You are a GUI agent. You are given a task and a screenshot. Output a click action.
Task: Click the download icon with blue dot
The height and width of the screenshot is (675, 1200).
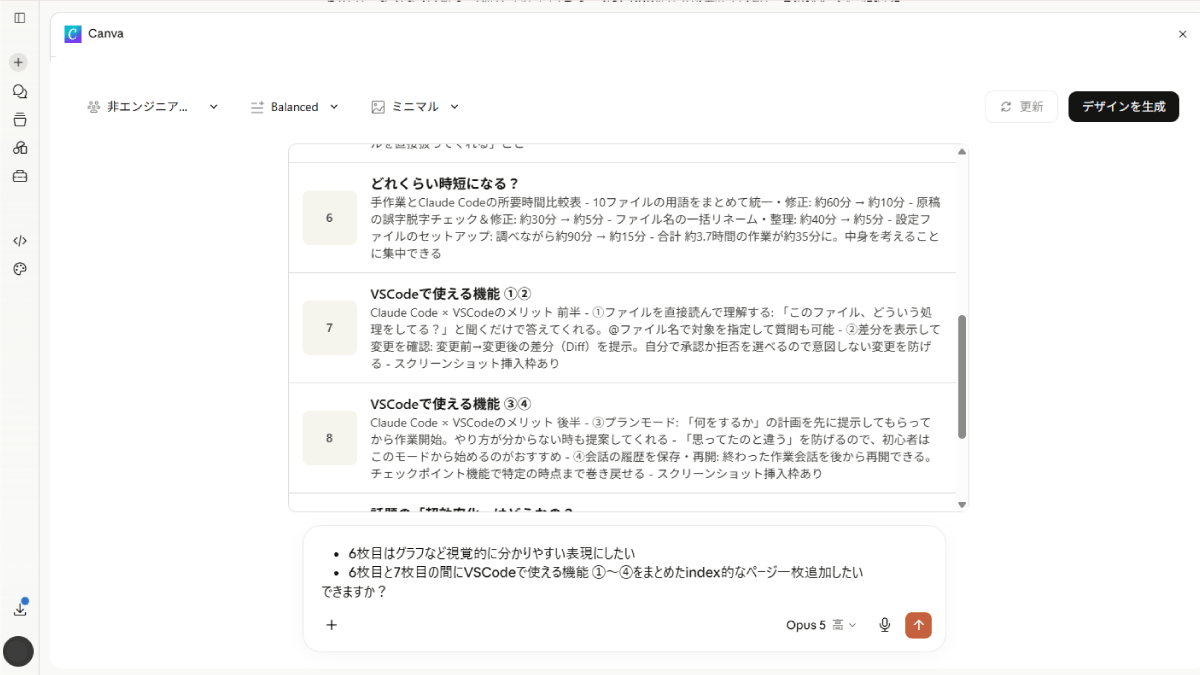pyautogui.click(x=20, y=608)
